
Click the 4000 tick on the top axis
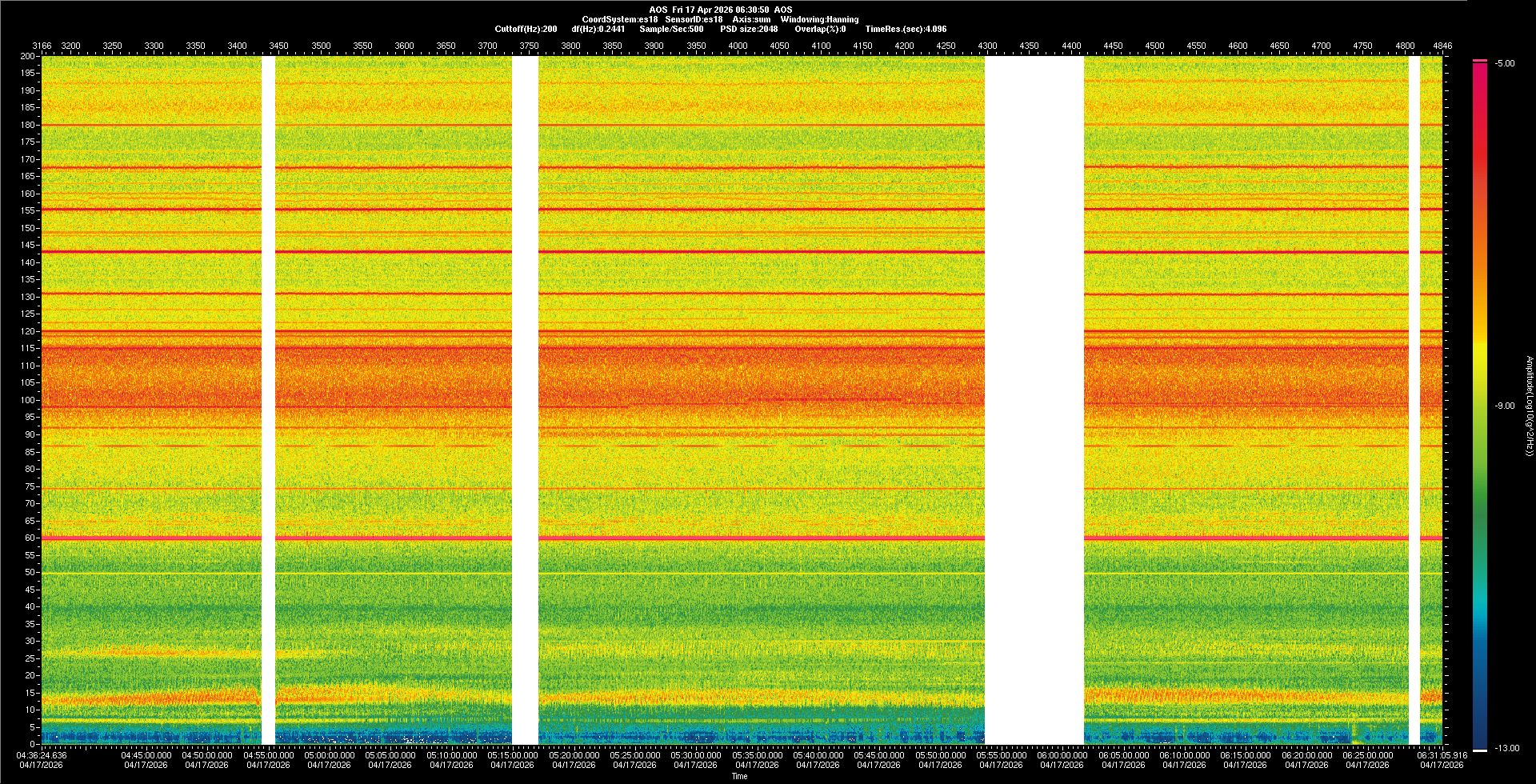tap(738, 46)
